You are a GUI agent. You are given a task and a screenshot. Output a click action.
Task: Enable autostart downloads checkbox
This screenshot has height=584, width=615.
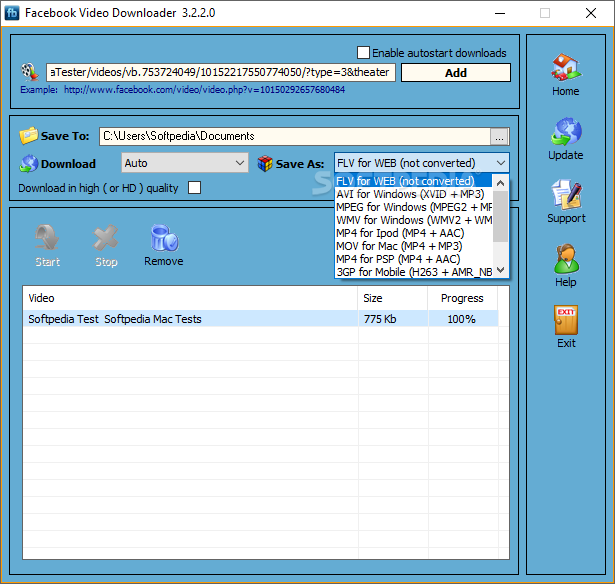[363, 53]
